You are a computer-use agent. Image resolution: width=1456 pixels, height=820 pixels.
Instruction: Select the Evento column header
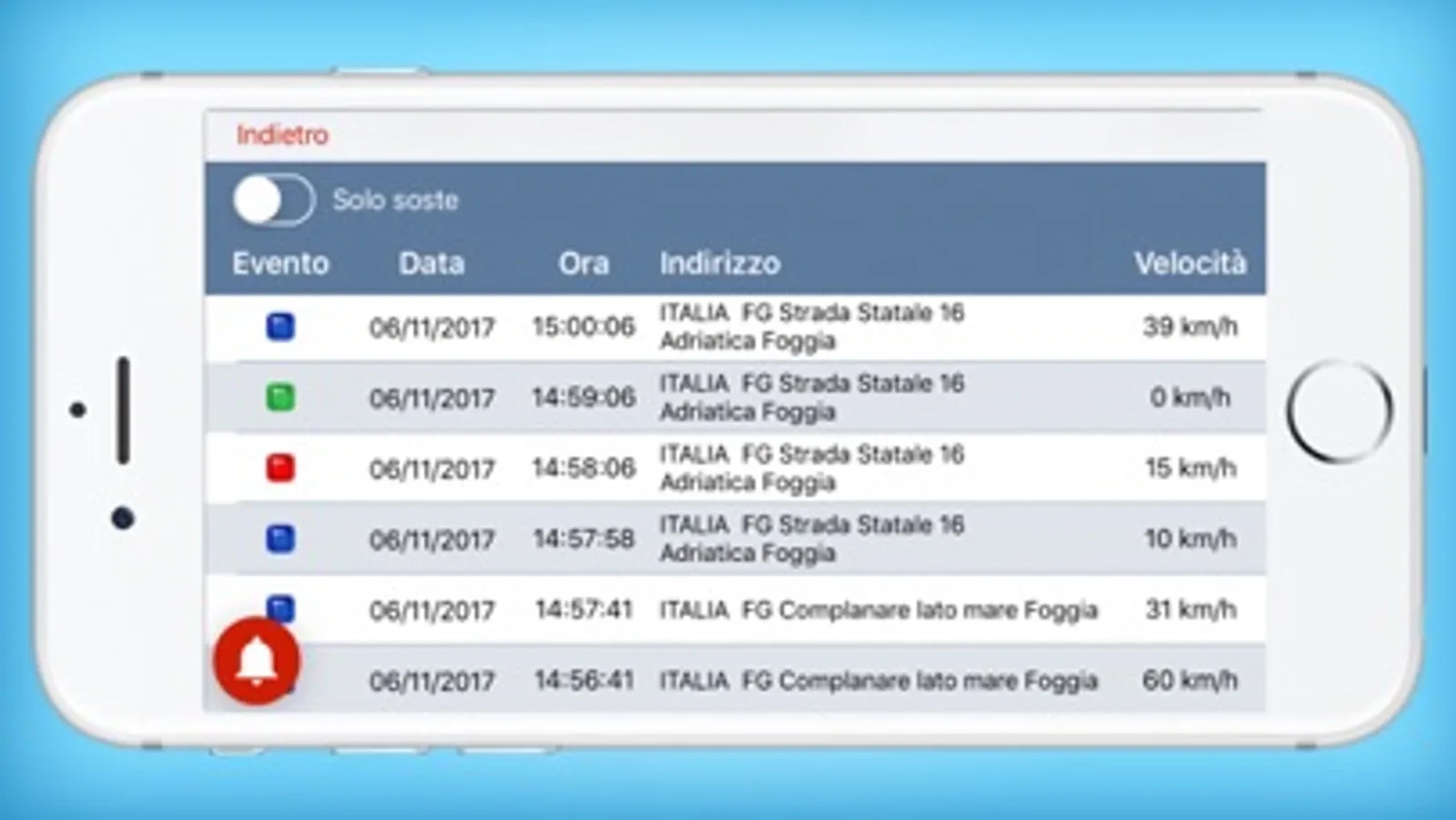(280, 263)
